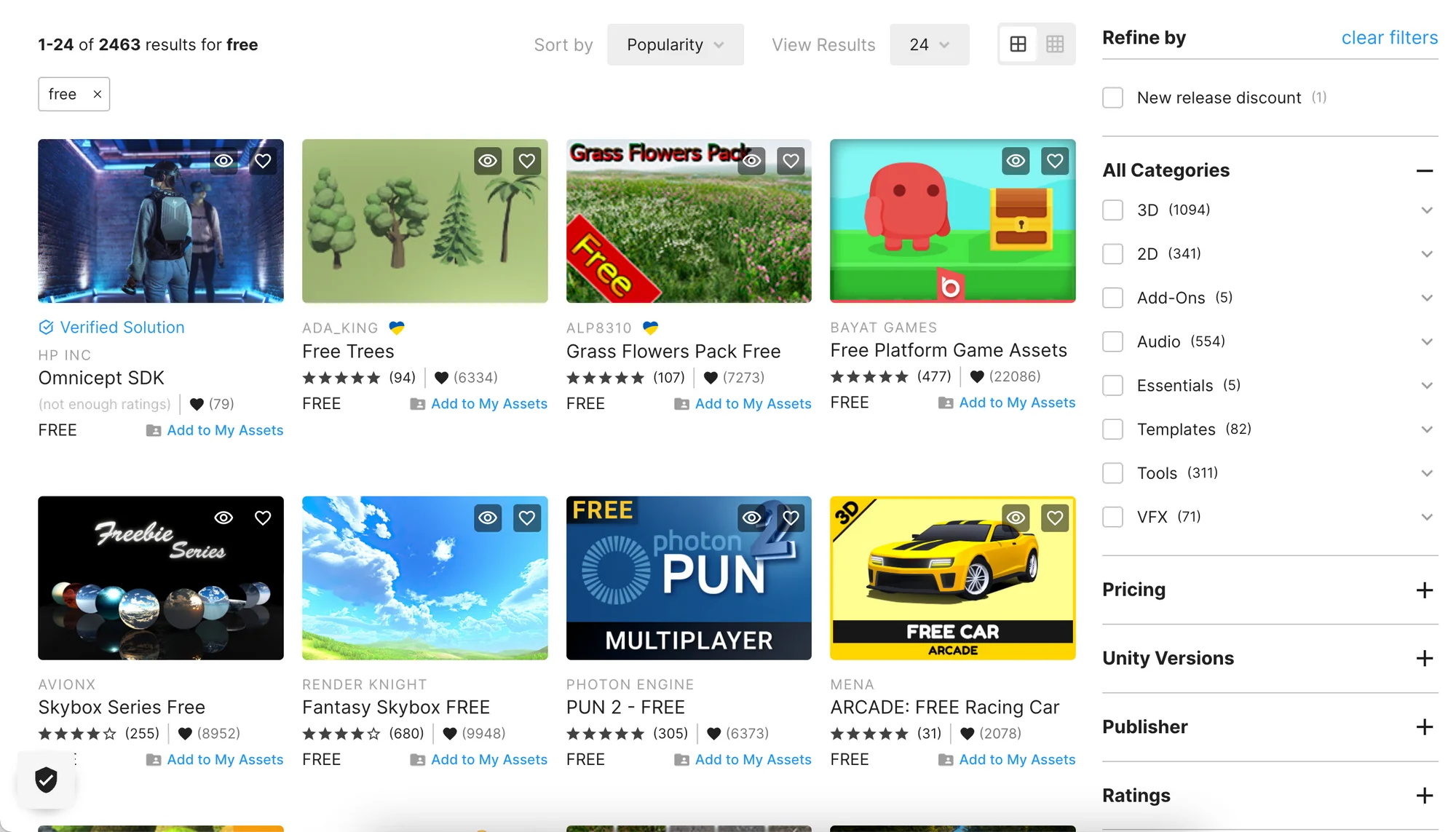Remove the free search tag with X
This screenshot has height=832, width=1456.
(x=97, y=95)
